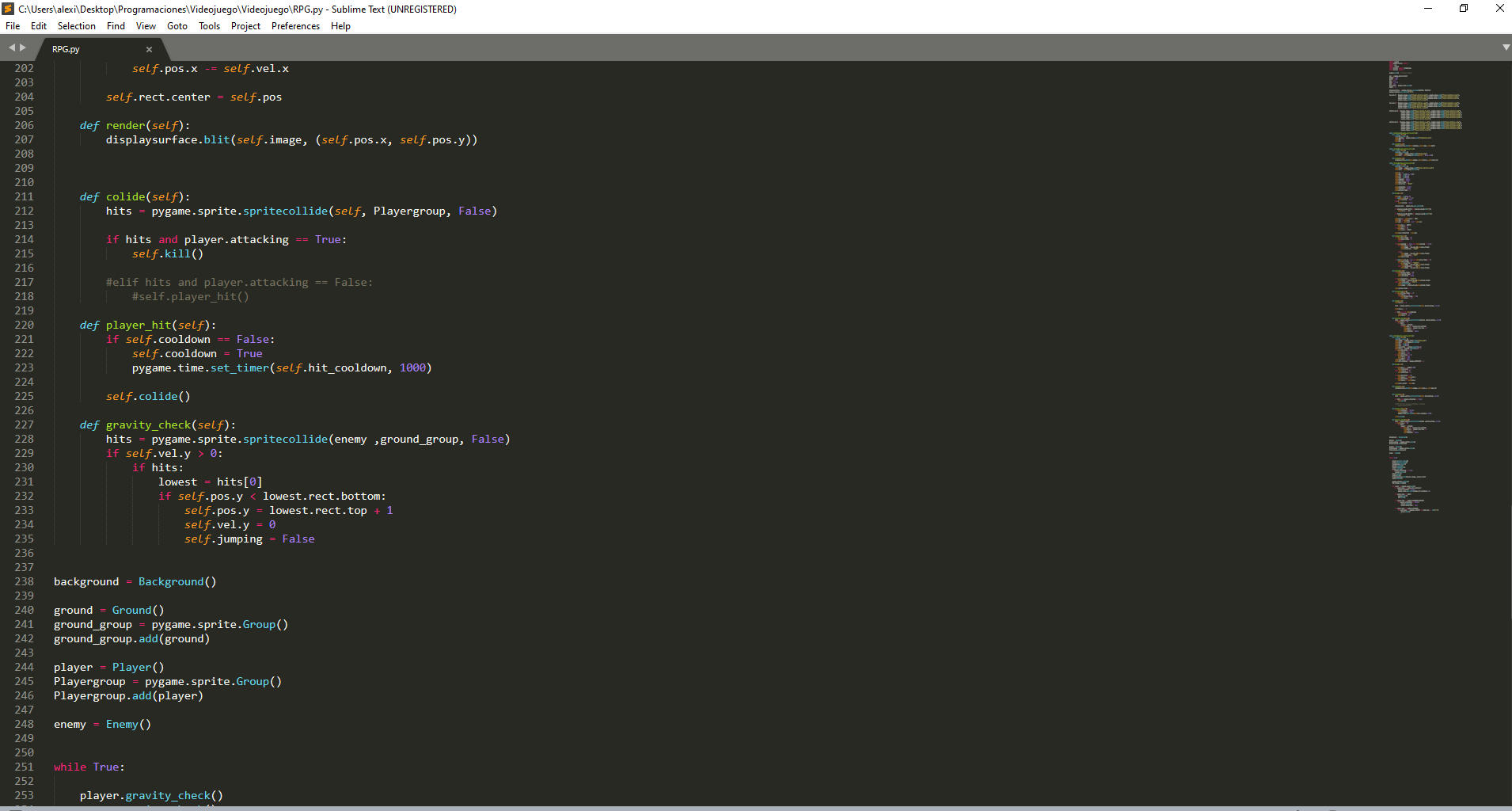
Task: Open the Tools menu
Action: [x=208, y=25]
